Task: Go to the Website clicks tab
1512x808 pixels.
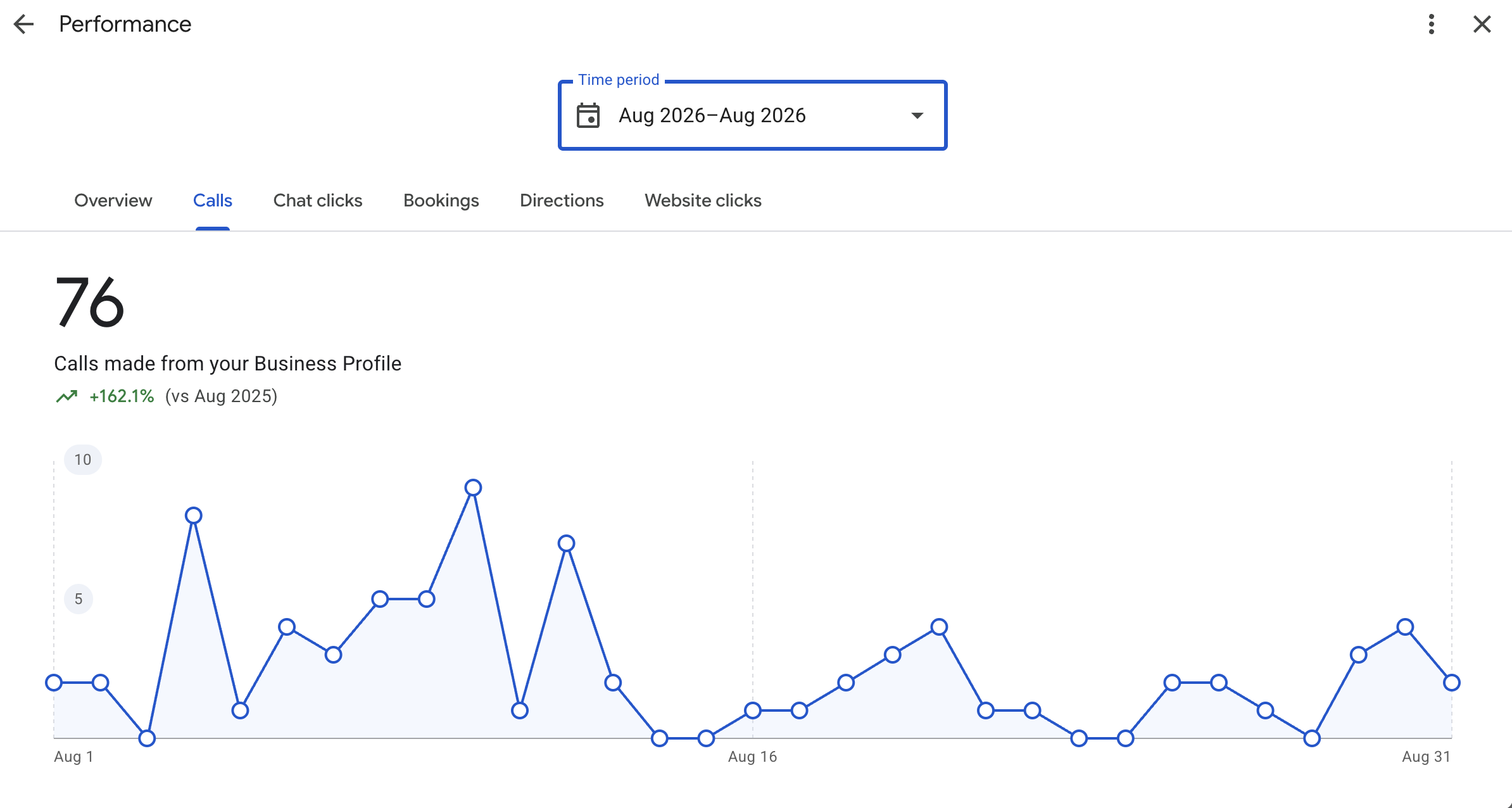Action: pyautogui.click(x=703, y=200)
